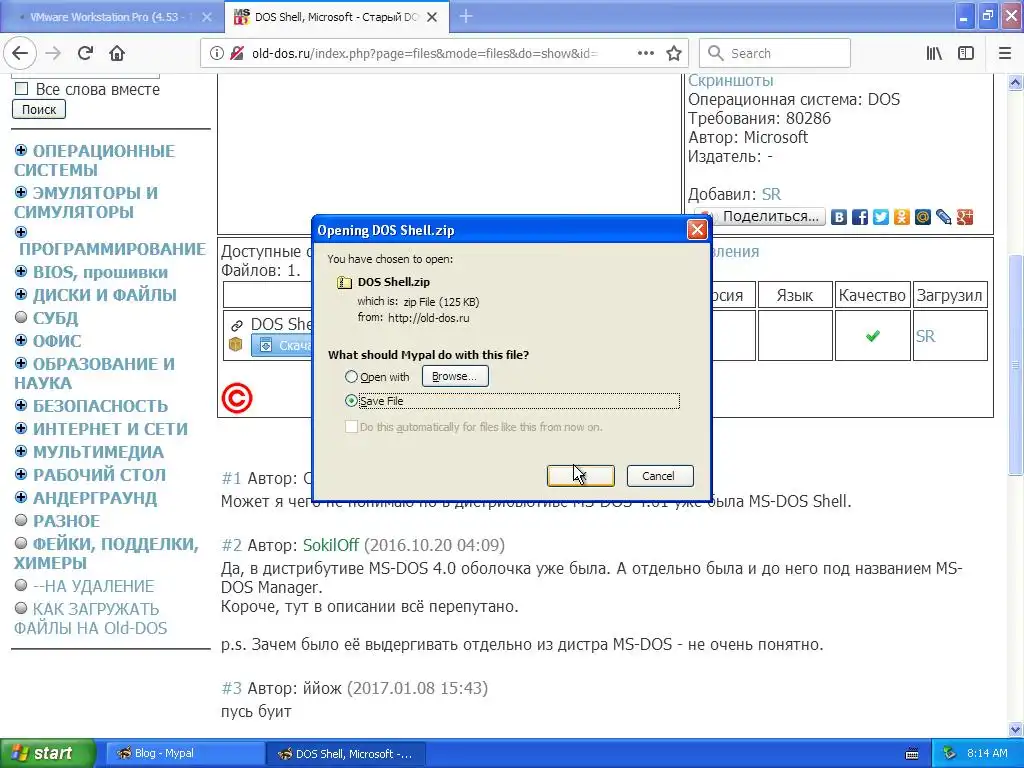The width and height of the screenshot is (1024, 768).
Task: Toggle the sidebar view icon
Action: (966, 54)
